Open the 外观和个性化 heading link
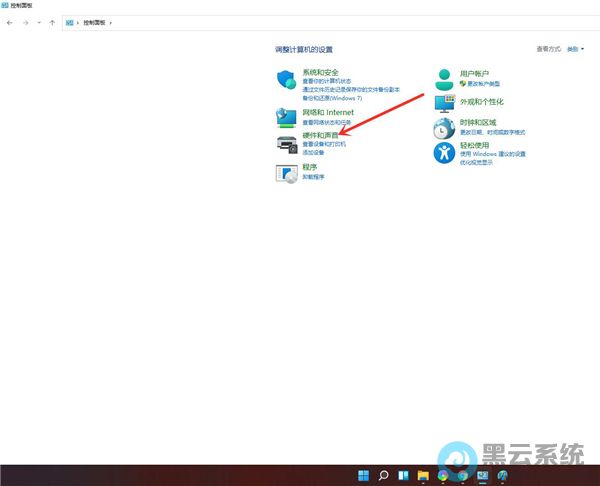The image size is (600, 486). 481,102
